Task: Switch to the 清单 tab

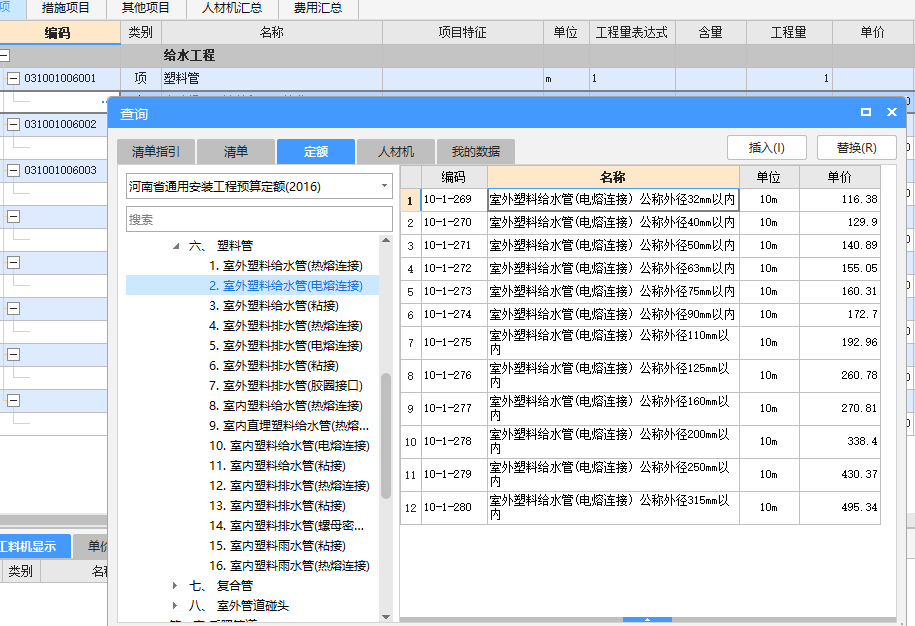Action: tap(236, 152)
